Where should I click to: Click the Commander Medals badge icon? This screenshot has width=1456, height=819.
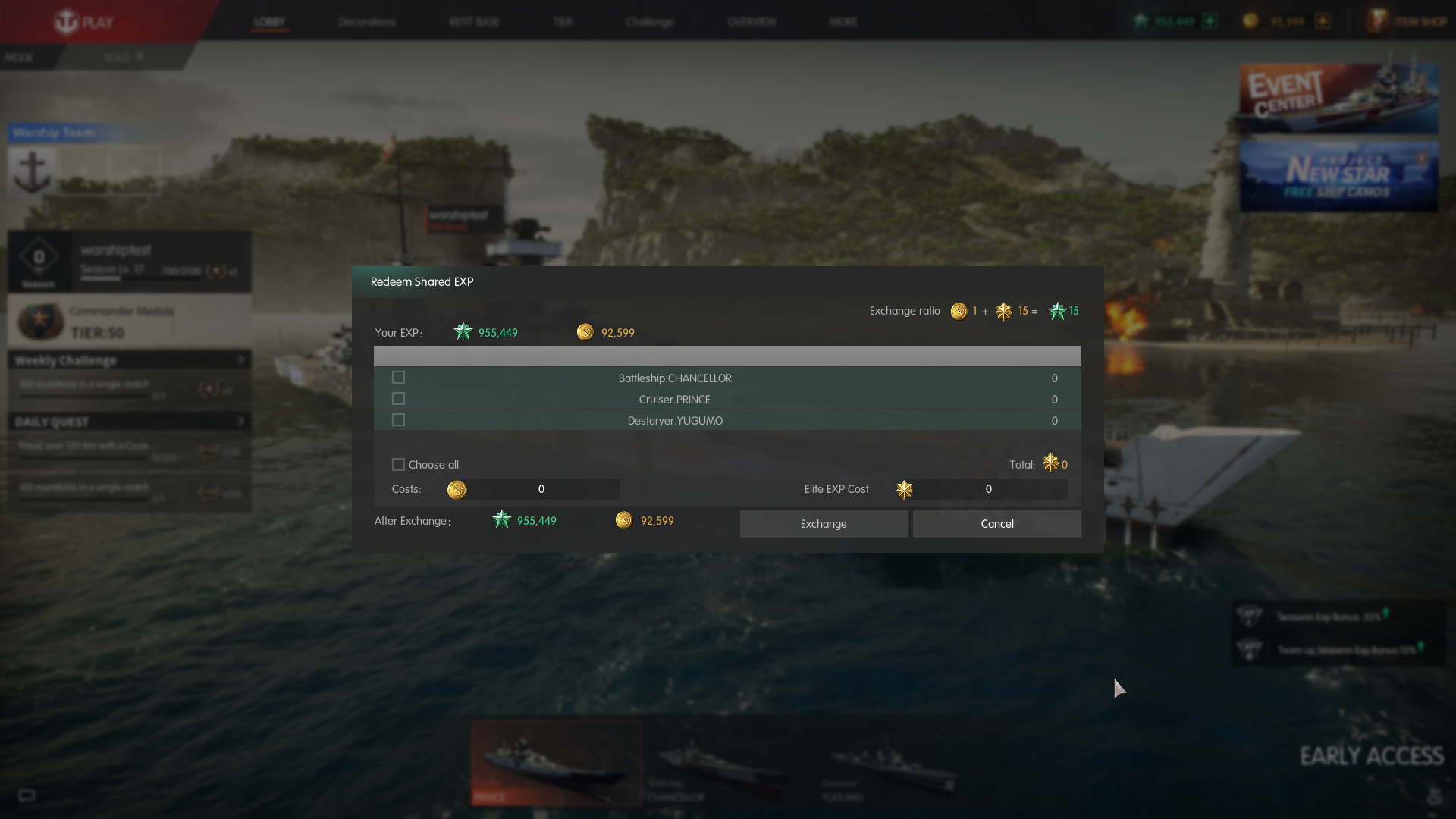(39, 322)
